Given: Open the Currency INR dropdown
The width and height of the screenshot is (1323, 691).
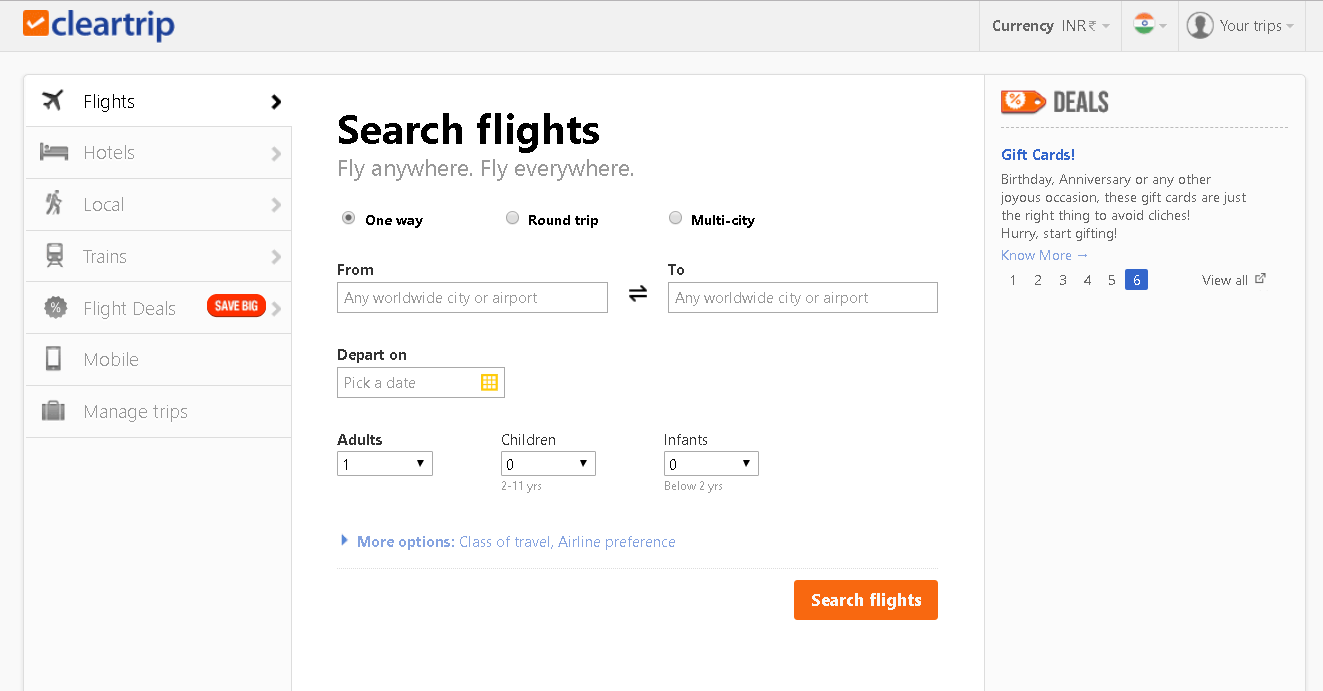Looking at the screenshot, I should tap(1050, 26).
